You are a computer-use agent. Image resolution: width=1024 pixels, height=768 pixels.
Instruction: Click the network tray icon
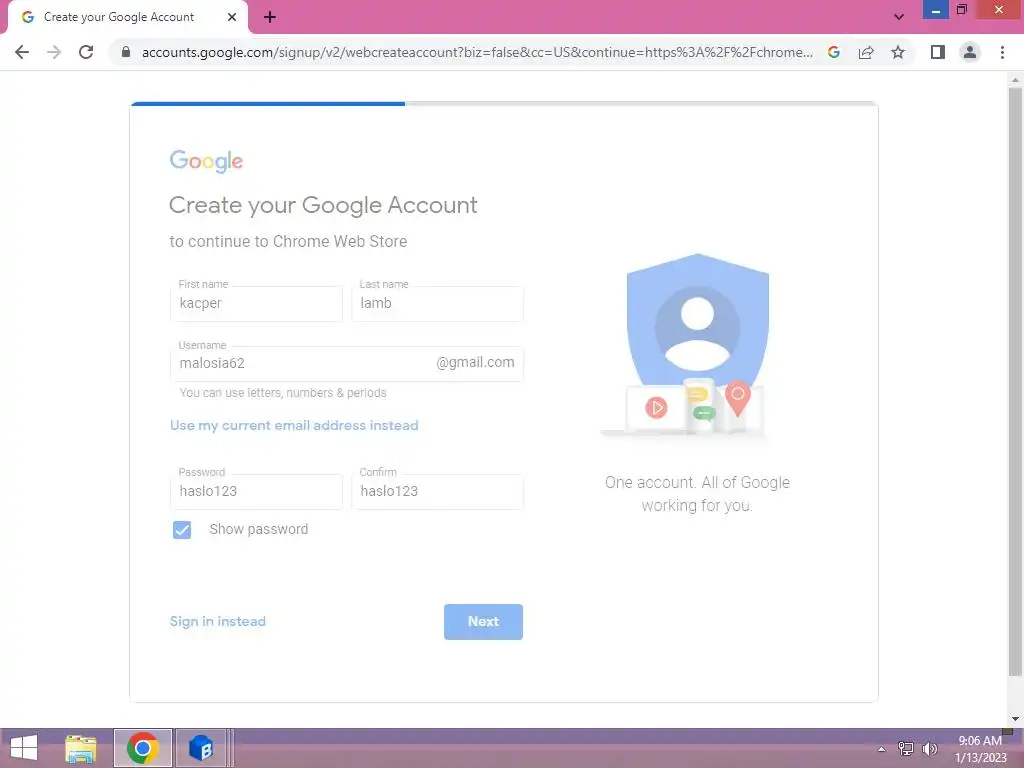tap(906, 748)
